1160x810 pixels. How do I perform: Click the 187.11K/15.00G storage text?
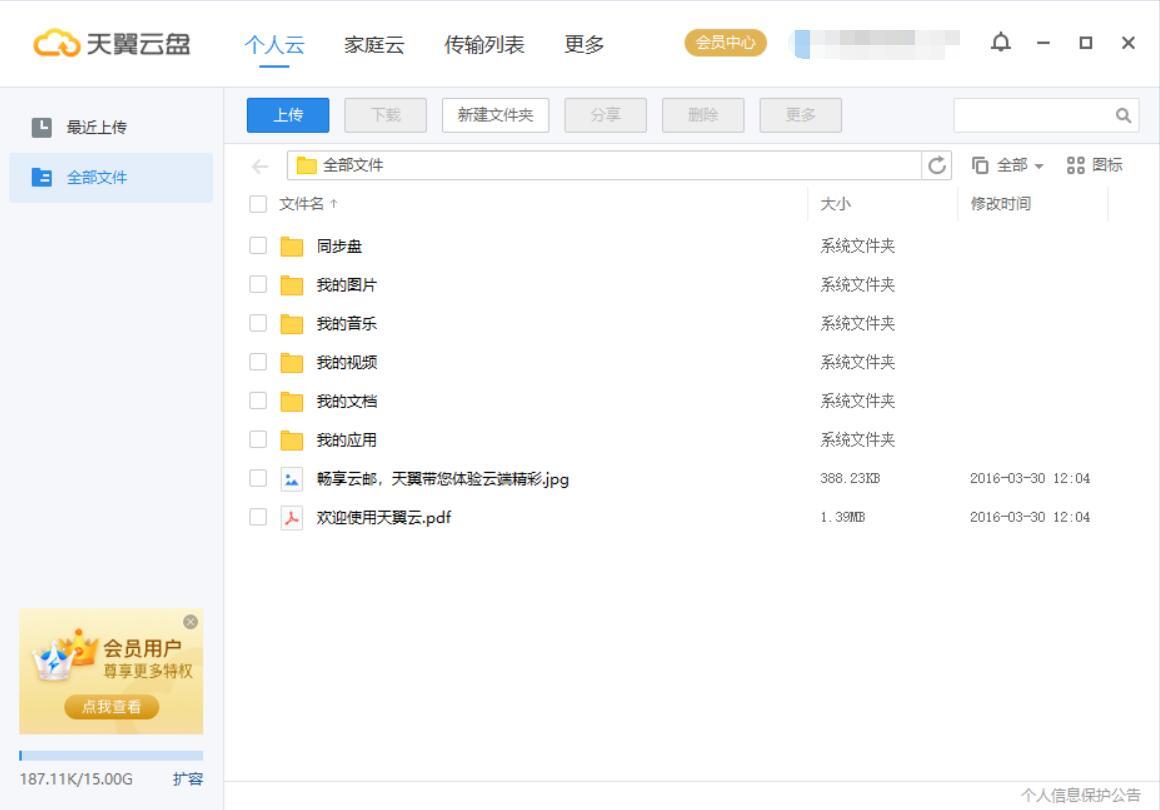(76, 779)
